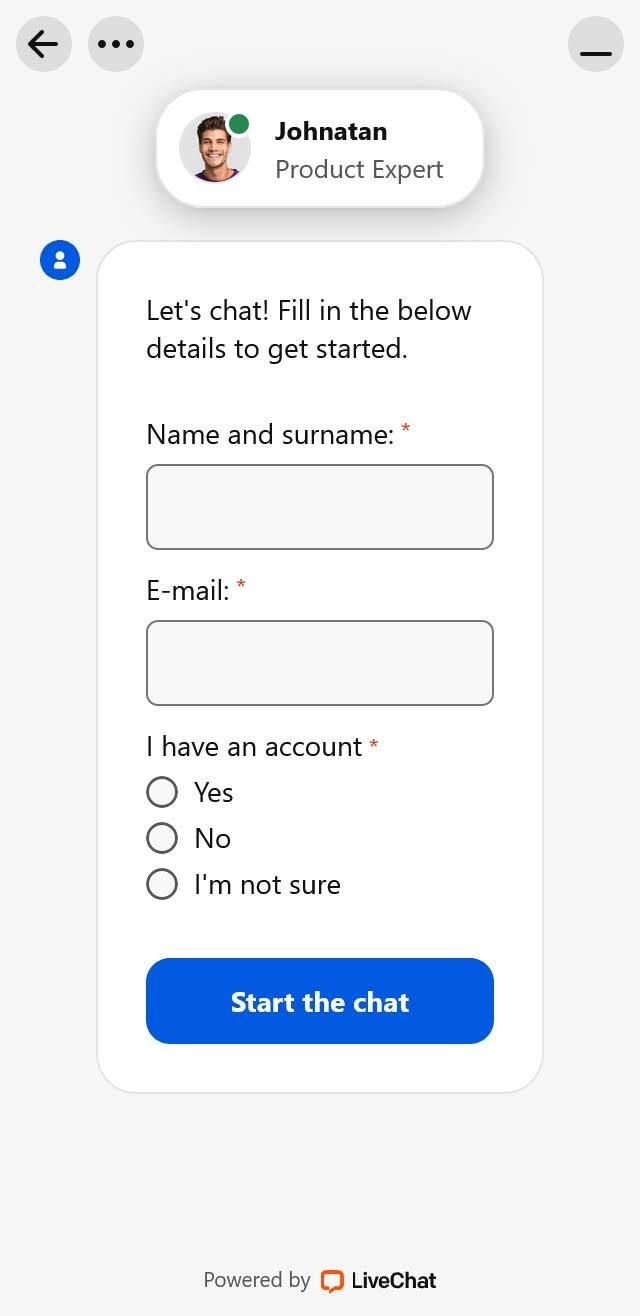Click the "E-mail:" field label
The width and height of the screenshot is (640, 1316).
pyautogui.click(x=188, y=590)
